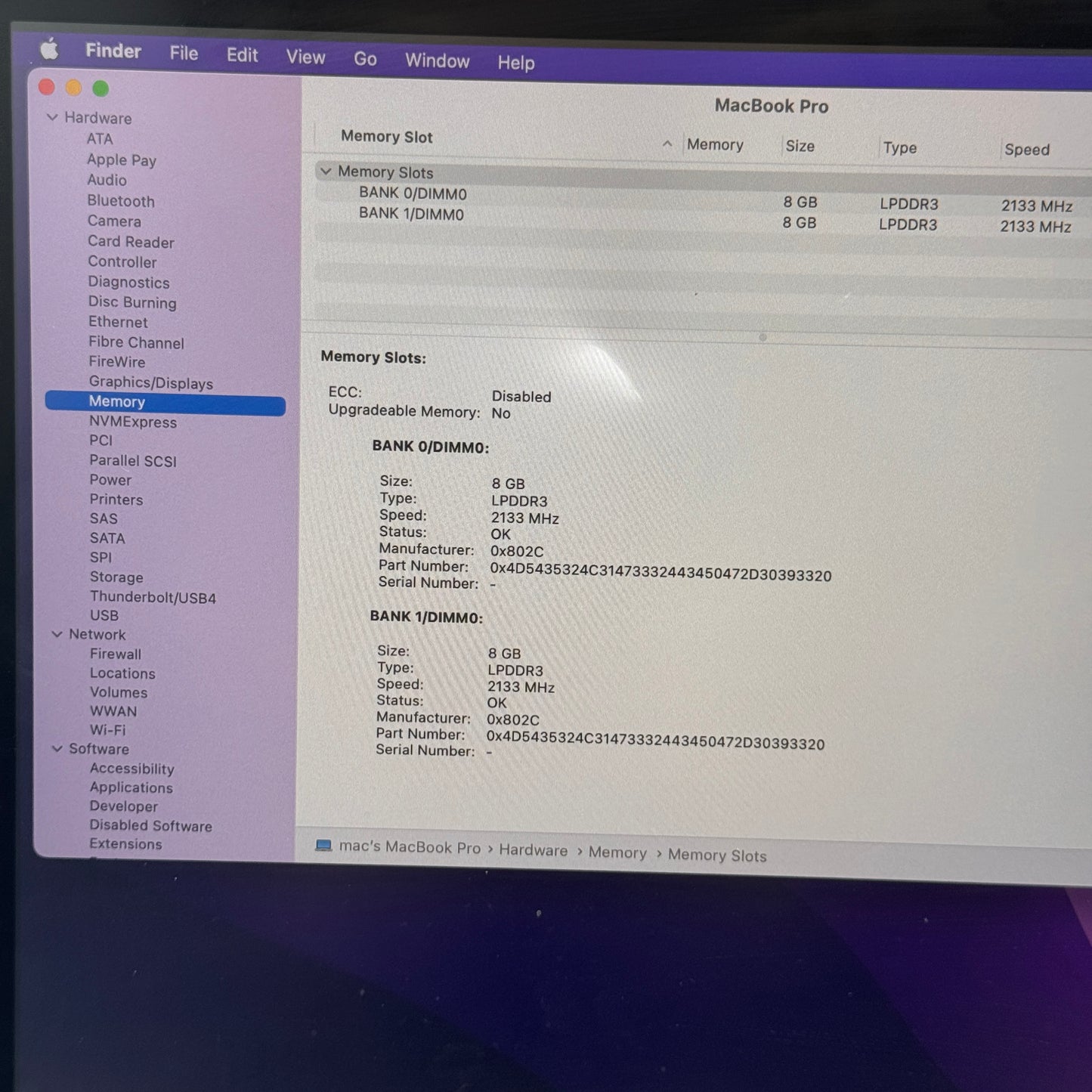Screen dimensions: 1092x1092
Task: Click the green zoom window button
Action: (100, 88)
